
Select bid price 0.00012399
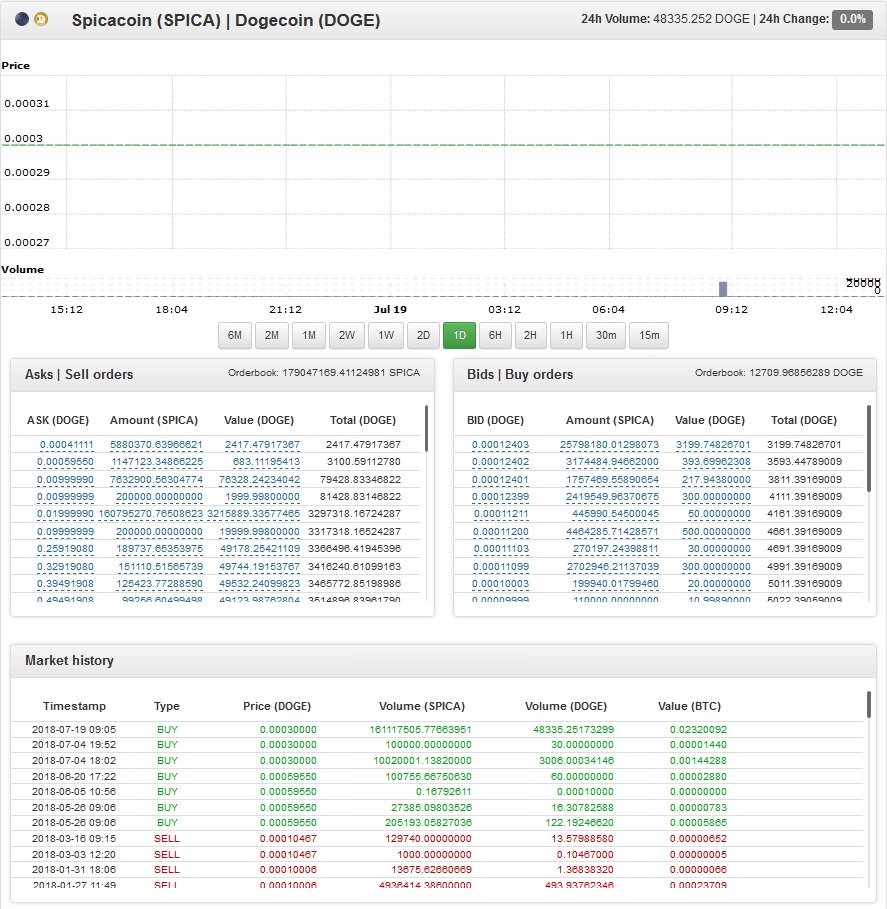(x=500, y=497)
